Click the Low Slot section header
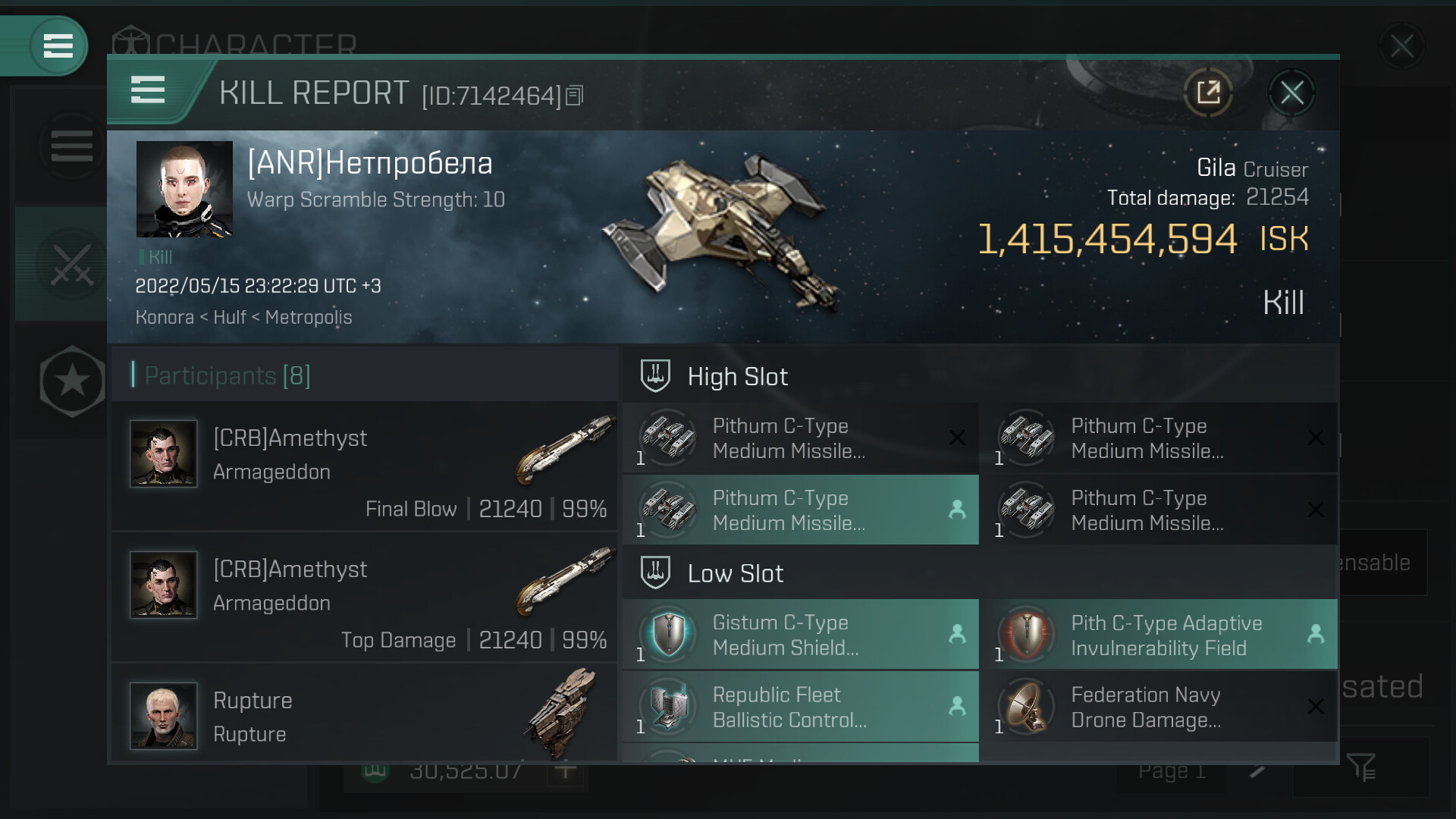The width and height of the screenshot is (1456, 819). click(x=735, y=574)
